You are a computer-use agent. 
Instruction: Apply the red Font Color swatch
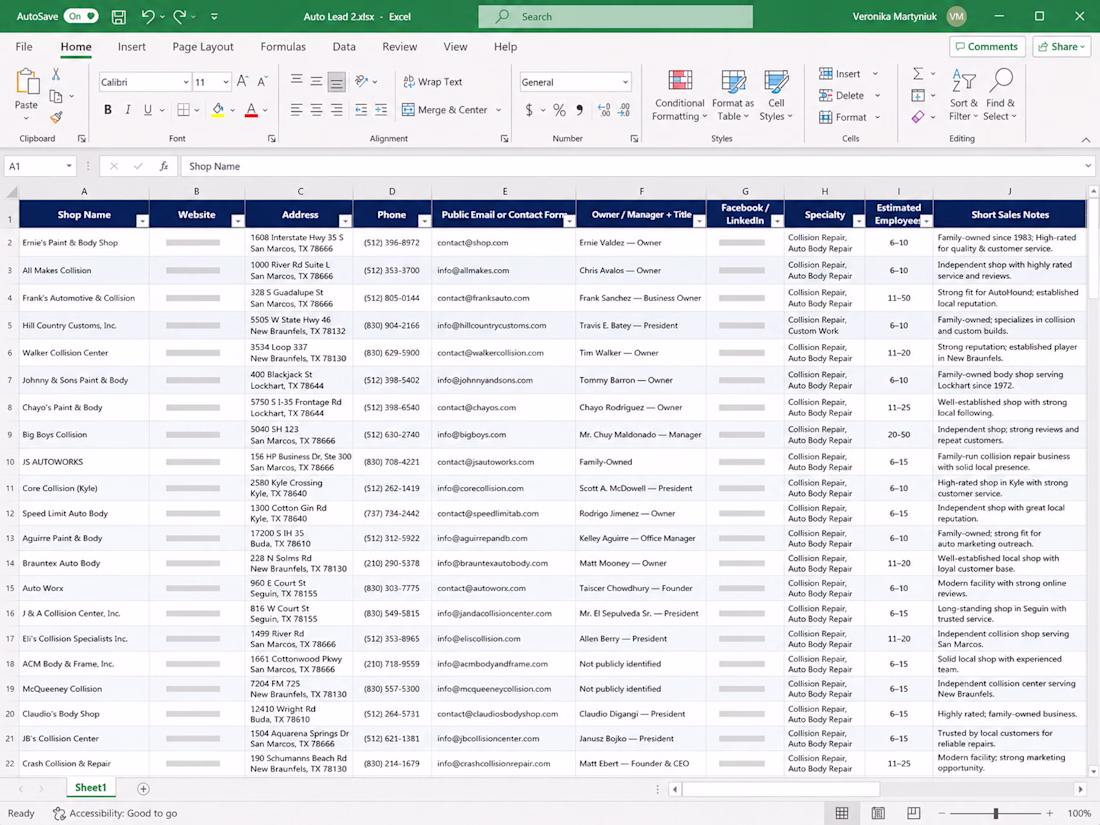pos(250,109)
